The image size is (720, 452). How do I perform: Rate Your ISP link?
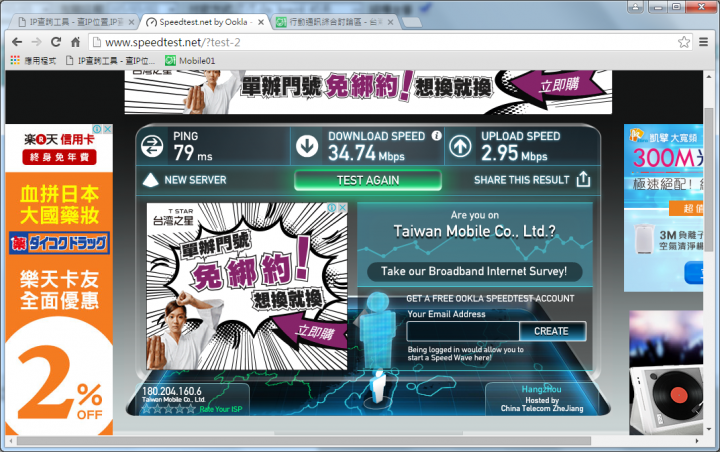[220, 409]
